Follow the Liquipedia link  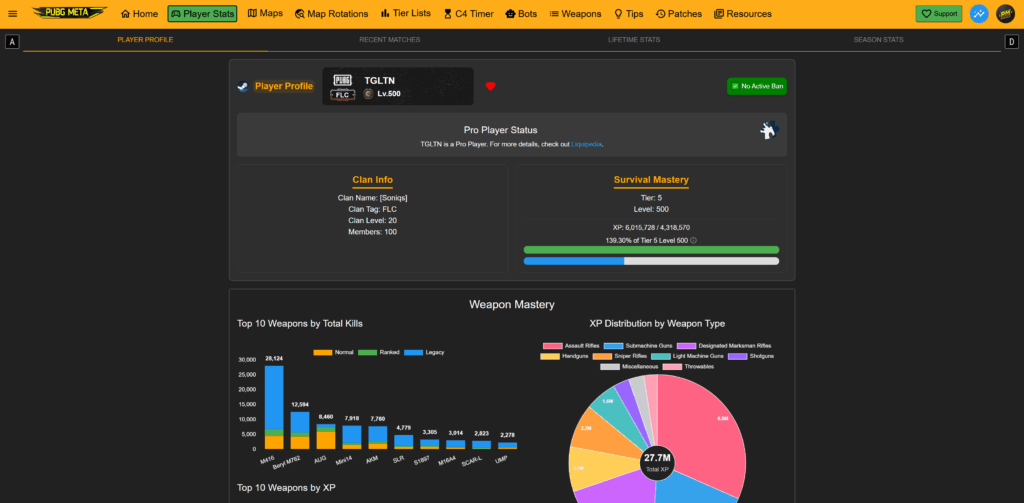[x=586, y=144]
